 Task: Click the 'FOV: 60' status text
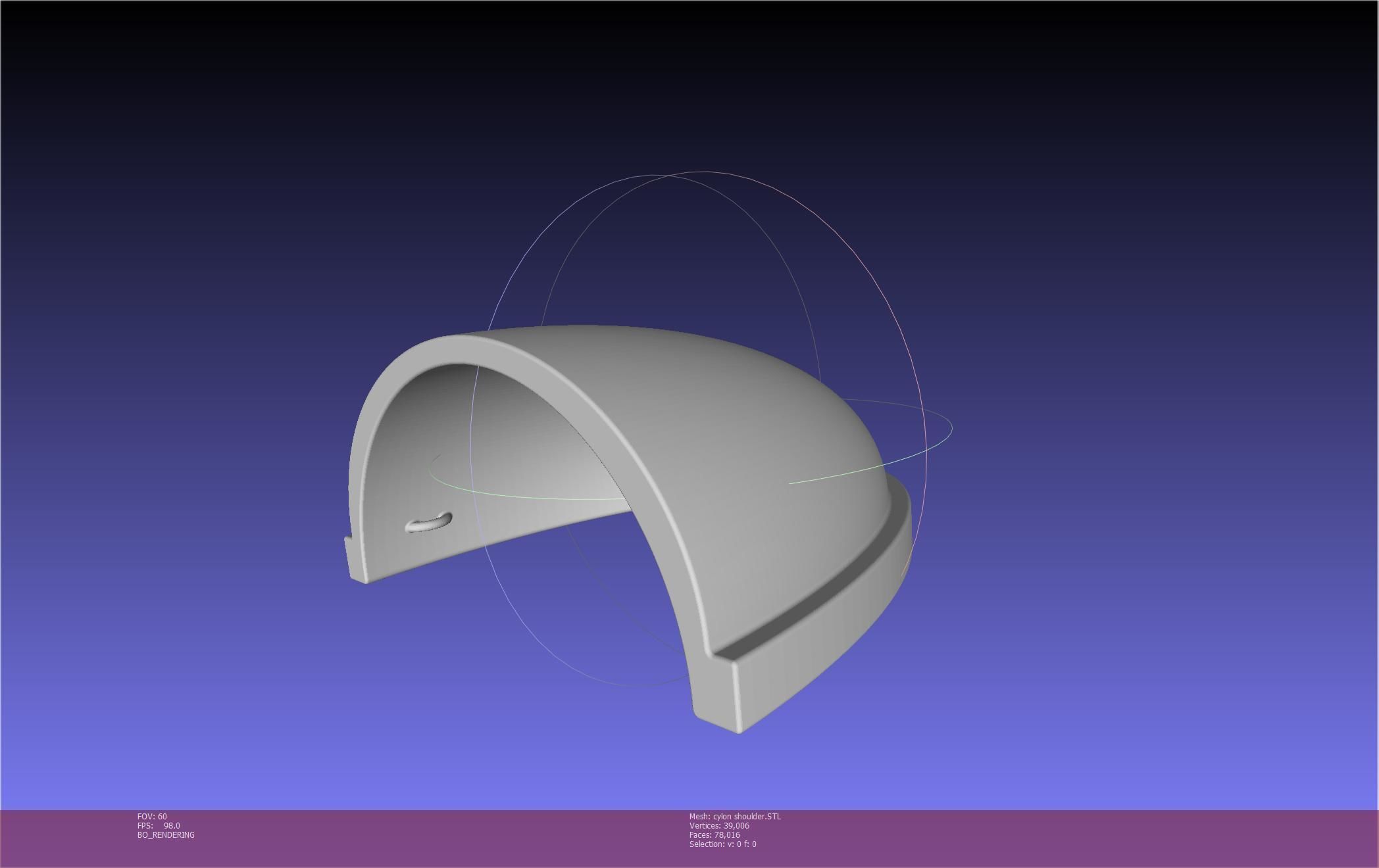tap(152, 817)
